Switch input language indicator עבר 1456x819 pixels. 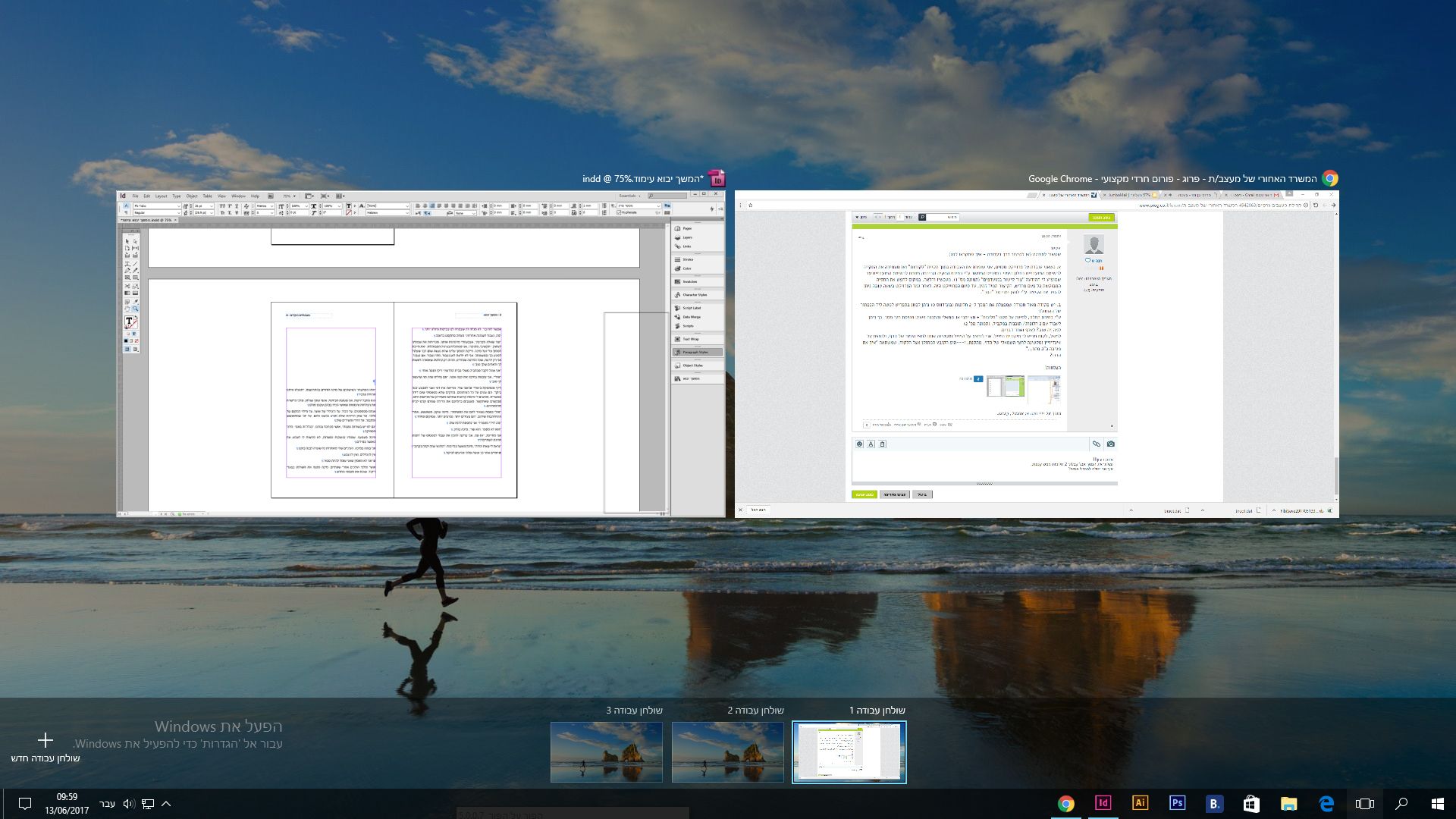coord(108,804)
